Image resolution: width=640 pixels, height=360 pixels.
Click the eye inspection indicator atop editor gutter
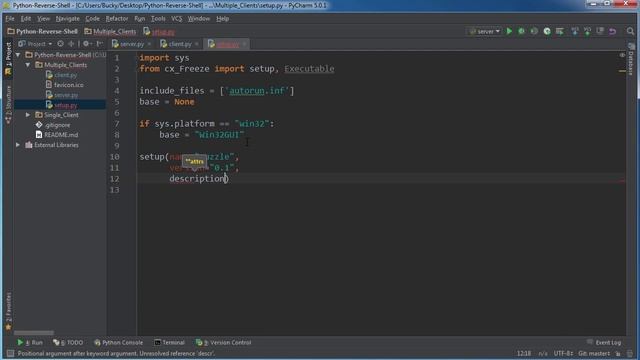click(622, 55)
